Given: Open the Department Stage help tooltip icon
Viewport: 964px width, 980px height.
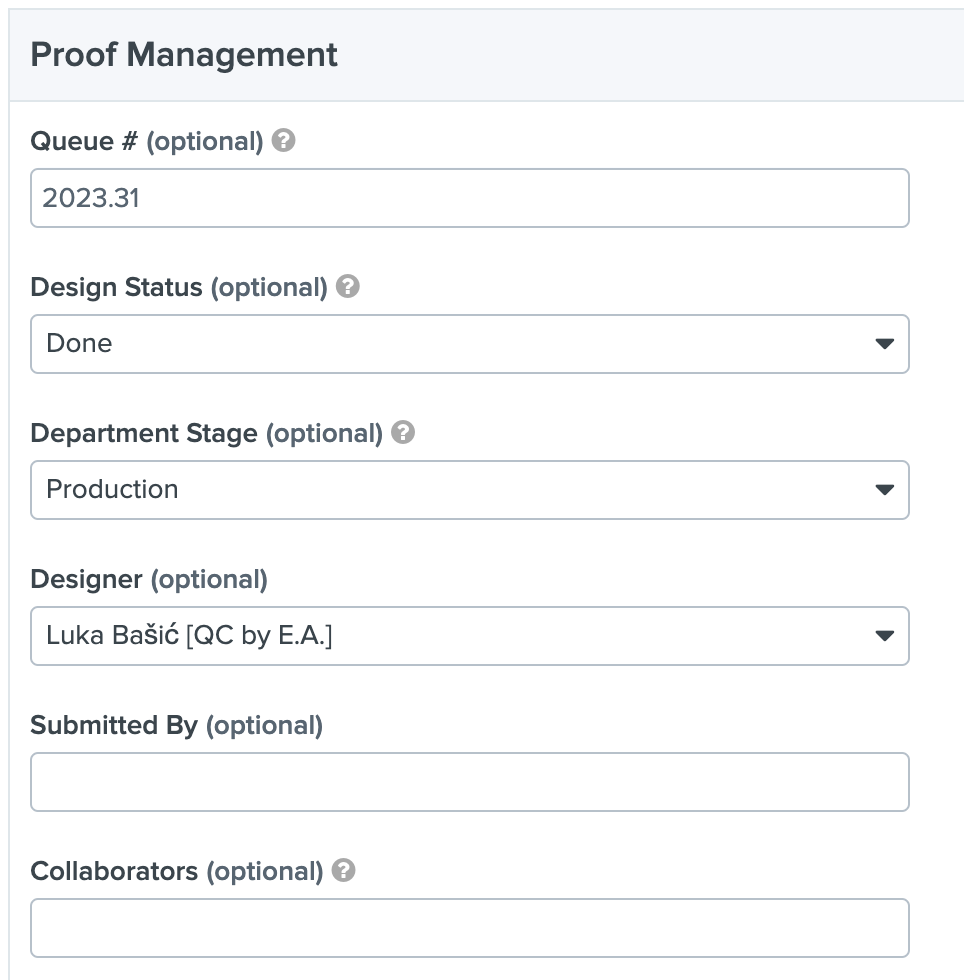Looking at the screenshot, I should coord(403,433).
